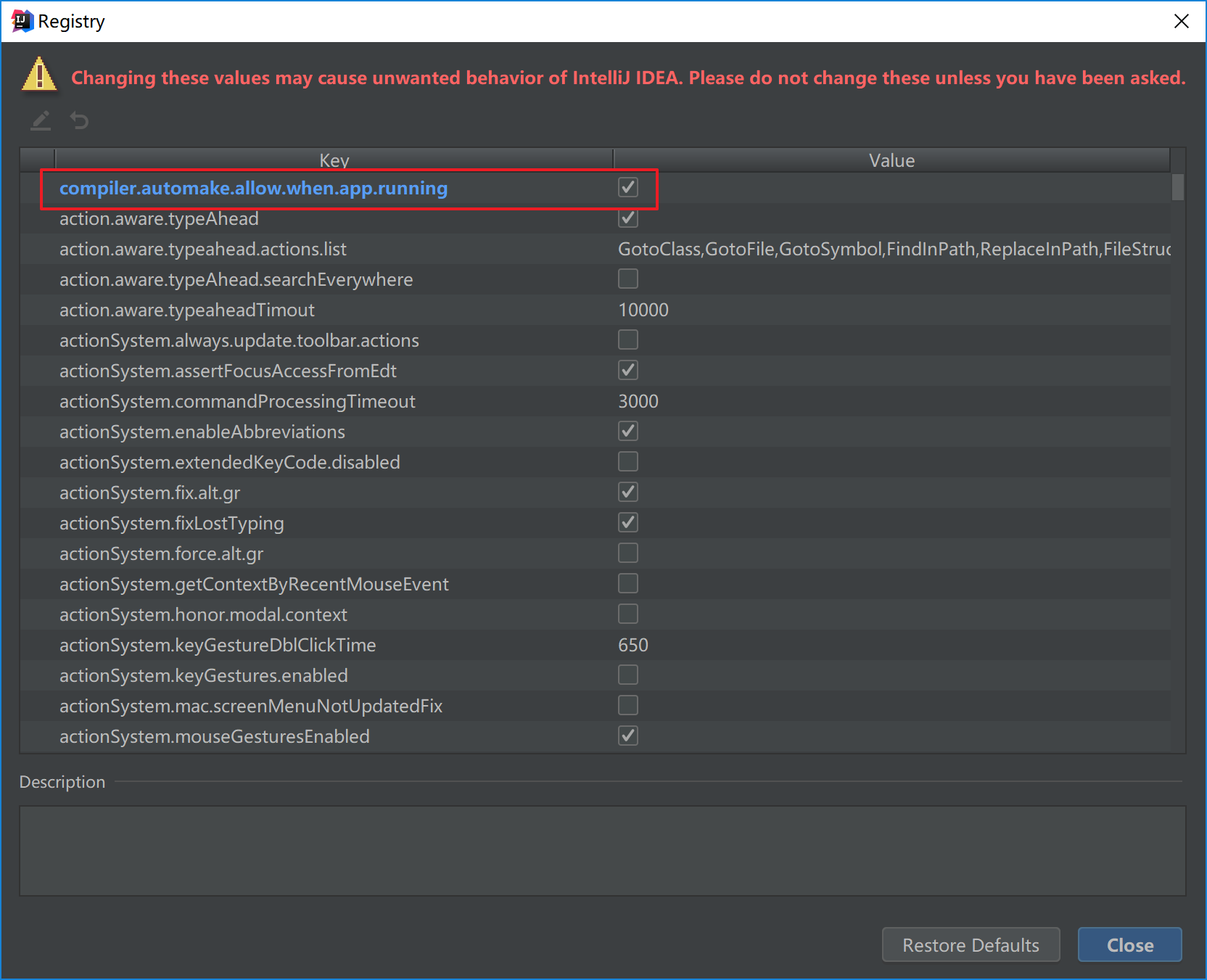Select the actionSystem.keyGestureDblClickTime key
The width and height of the screenshot is (1207, 980).
coord(218,645)
